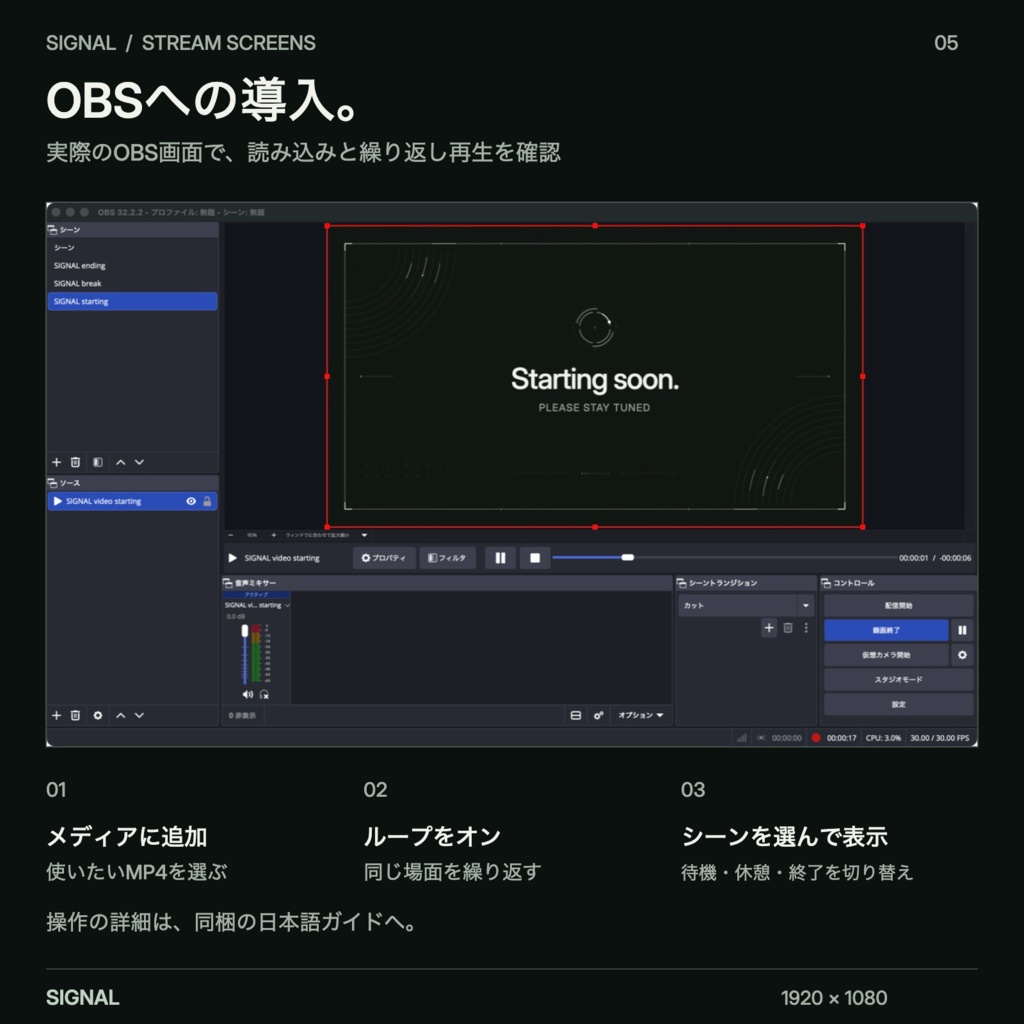The image size is (1024, 1024).
Task: Click the コントロール dock float icon
Action: coord(826,583)
